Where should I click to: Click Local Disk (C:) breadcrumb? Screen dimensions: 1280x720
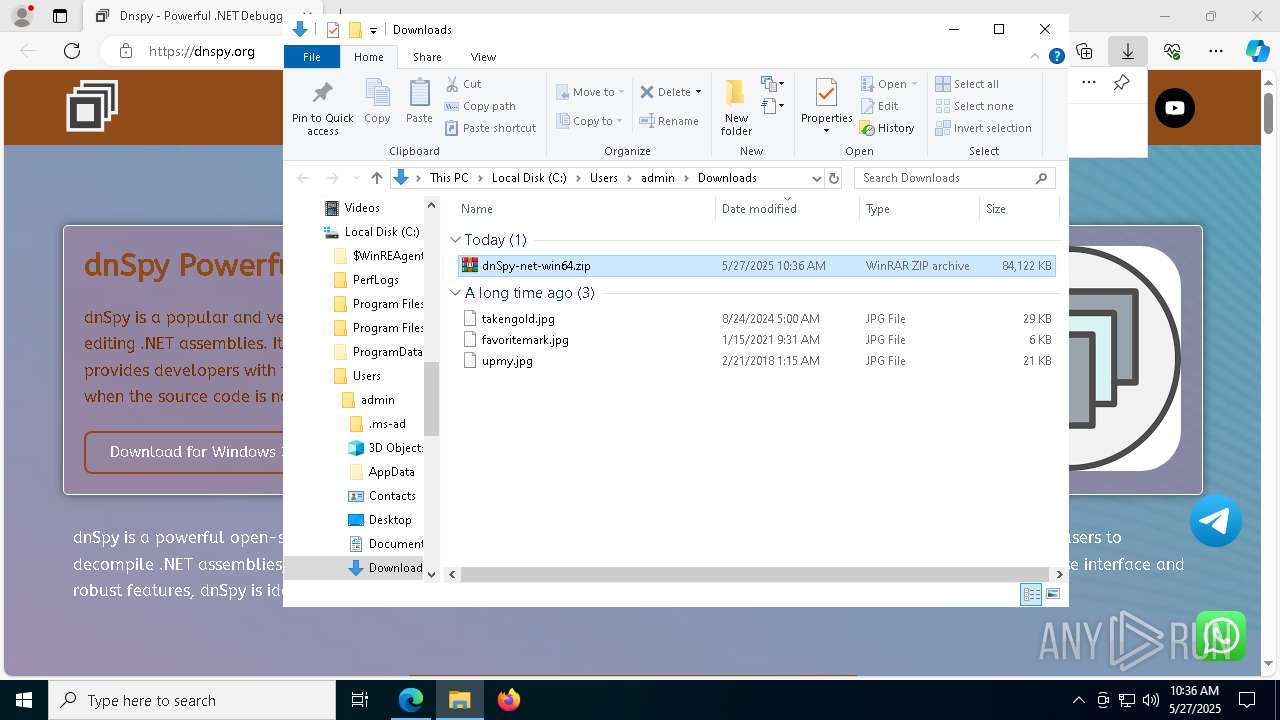(x=529, y=178)
